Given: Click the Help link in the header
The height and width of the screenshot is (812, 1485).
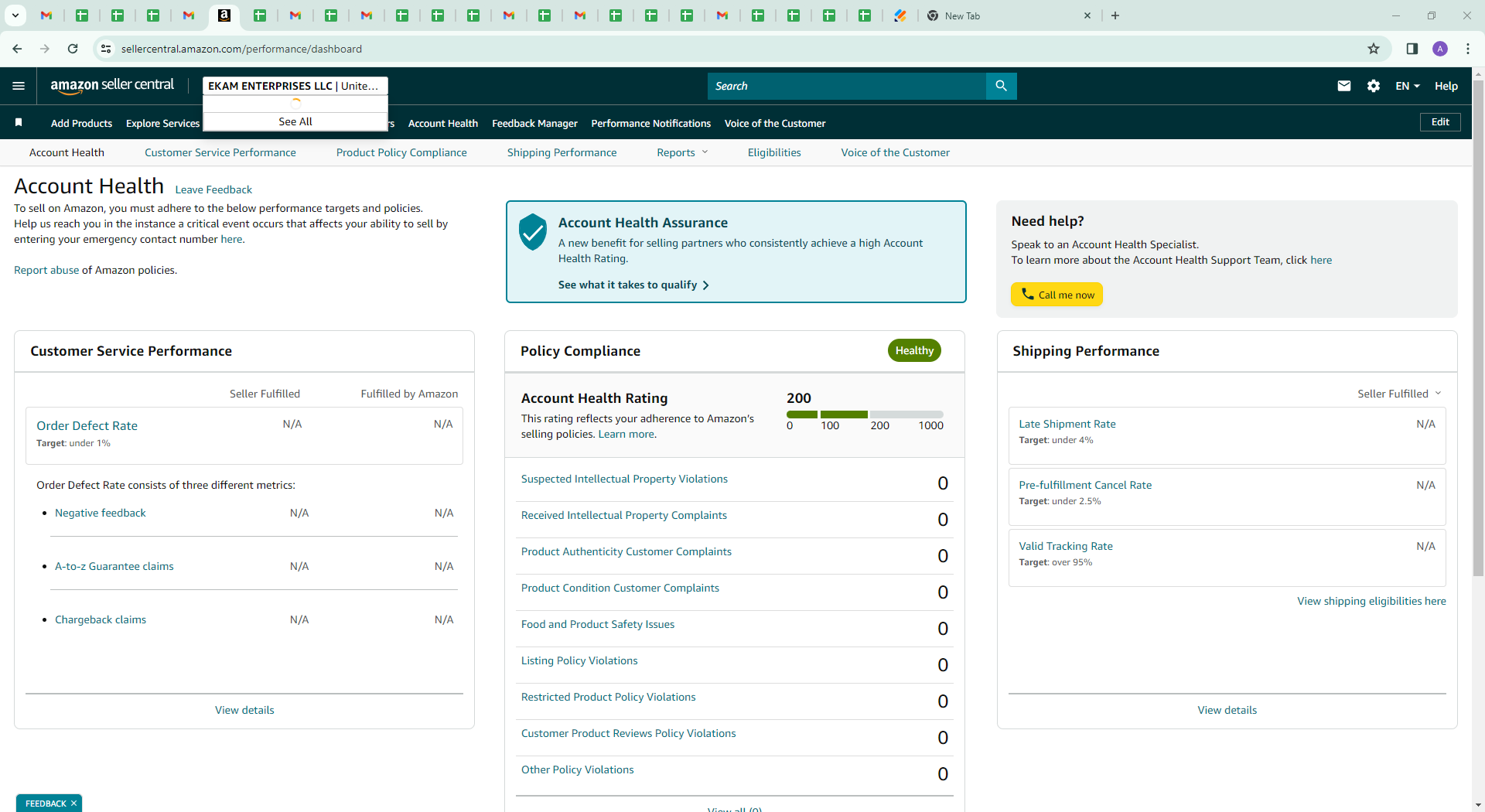Looking at the screenshot, I should click(x=1446, y=86).
